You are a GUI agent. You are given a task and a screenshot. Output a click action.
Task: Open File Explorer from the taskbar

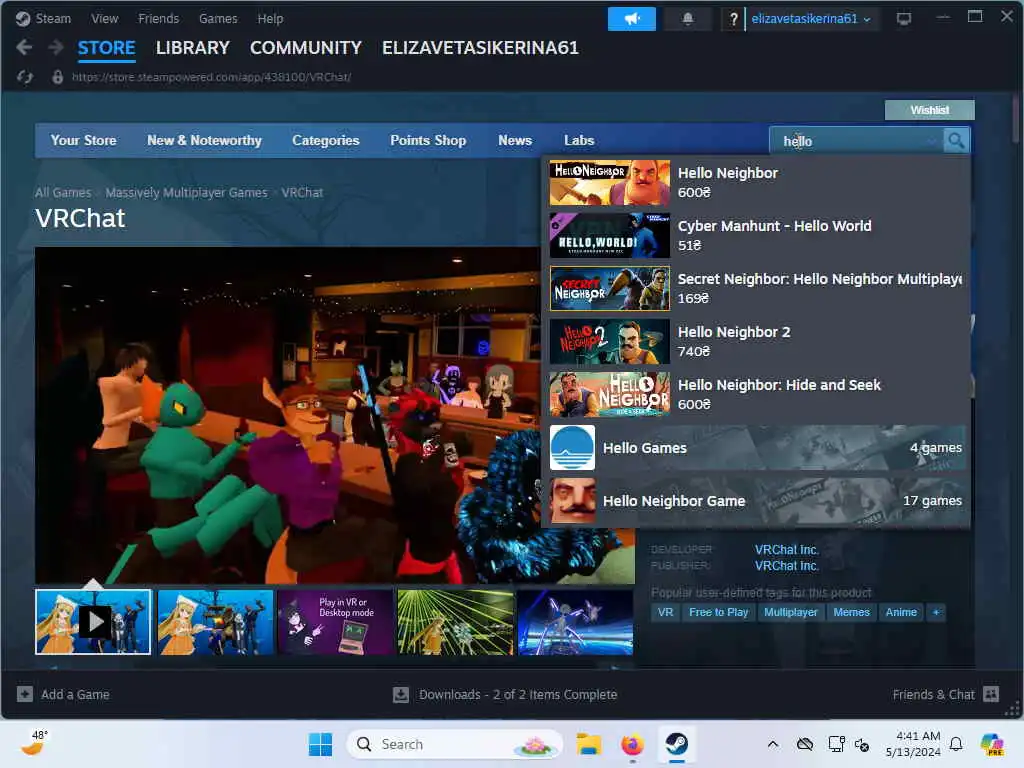click(588, 744)
